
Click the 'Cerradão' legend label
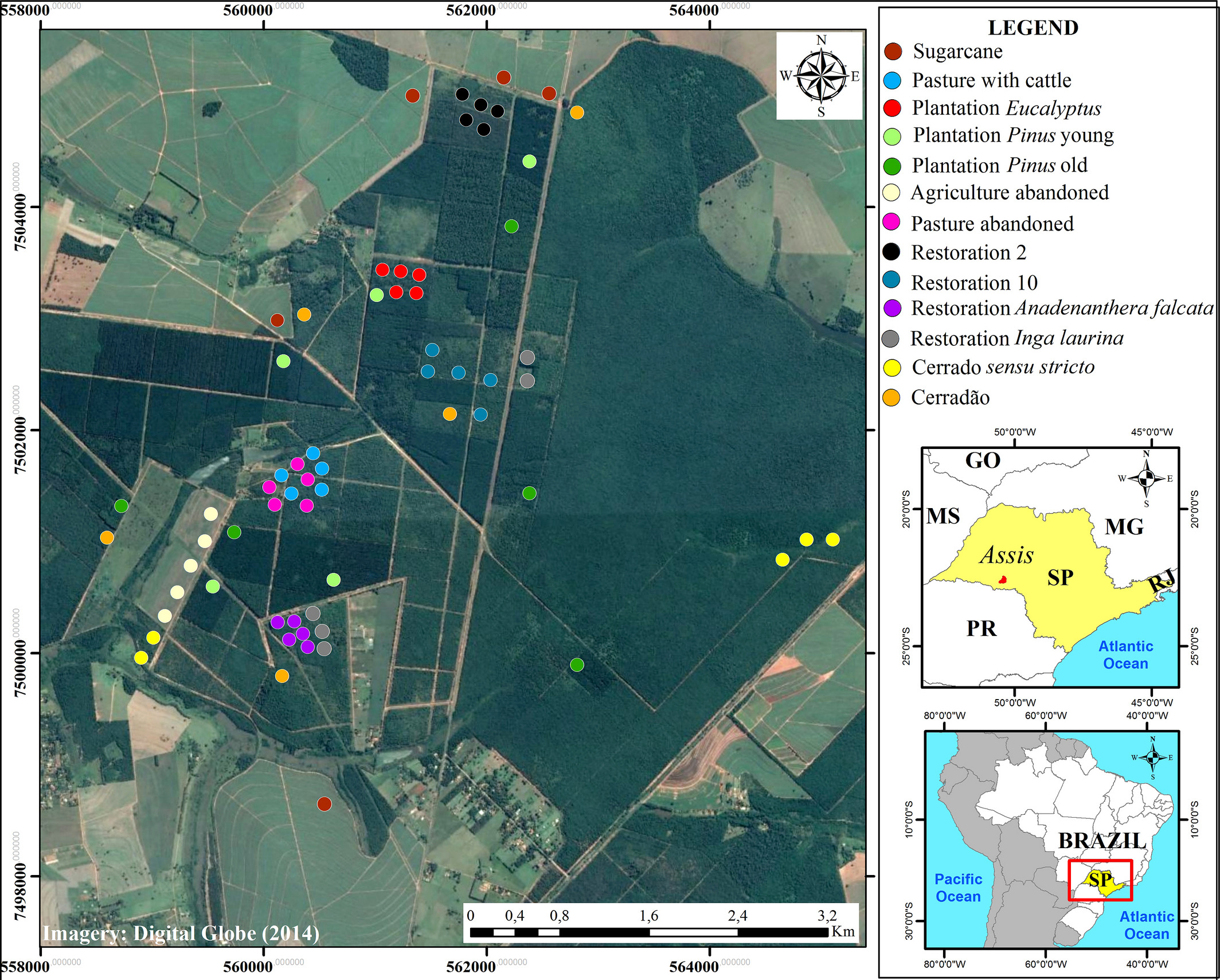pos(951,397)
